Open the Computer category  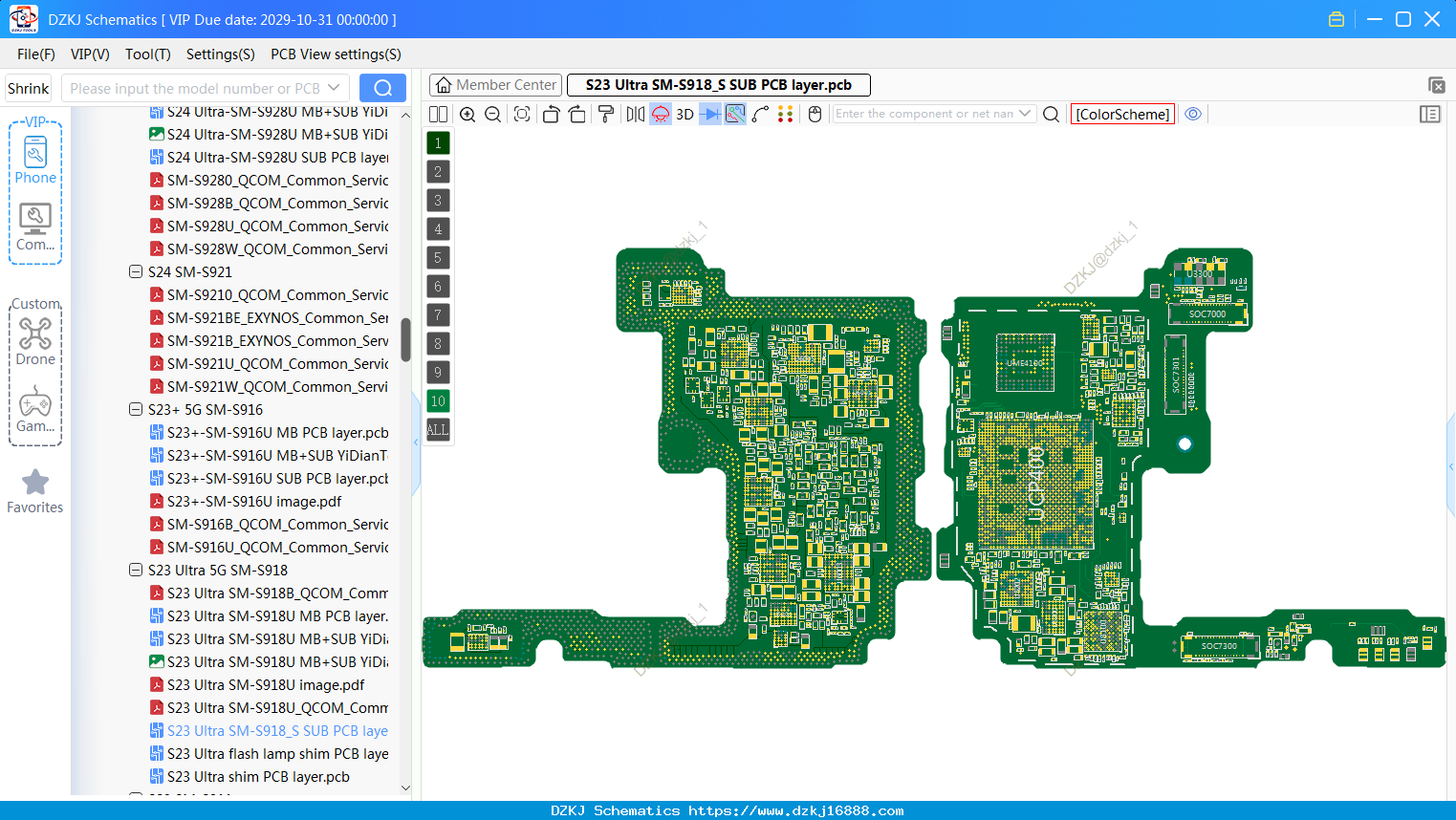point(35,227)
